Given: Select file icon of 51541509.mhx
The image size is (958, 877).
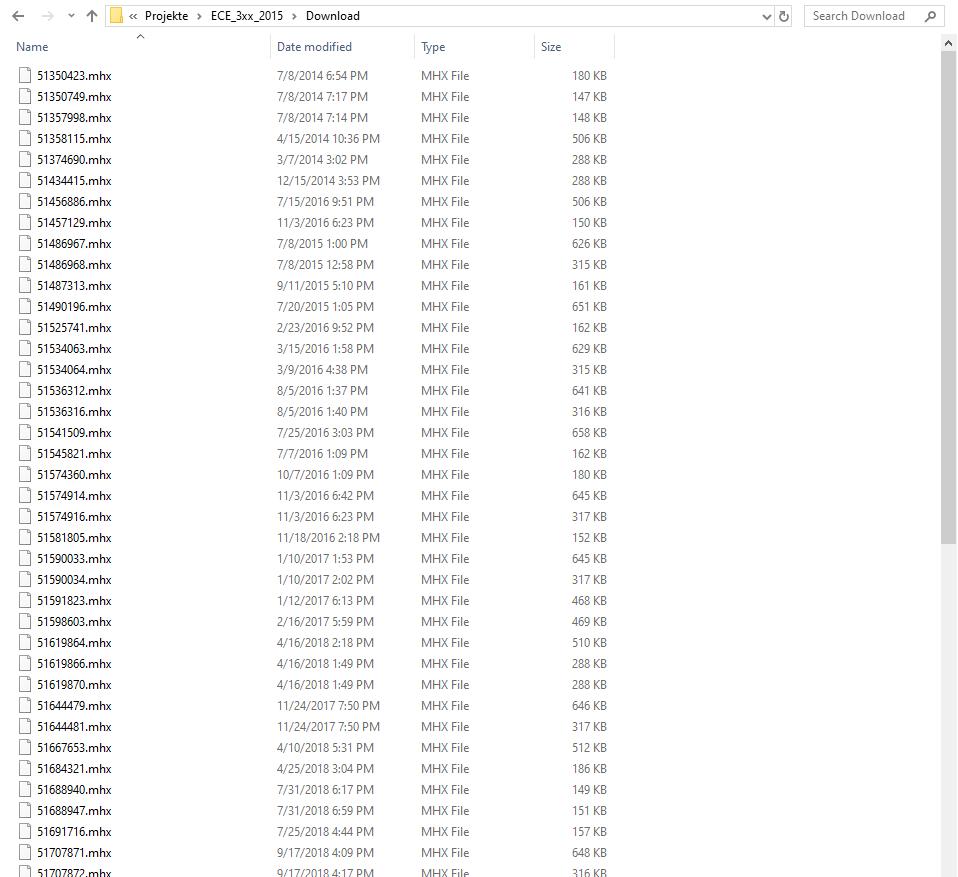Looking at the screenshot, I should tap(25, 432).
